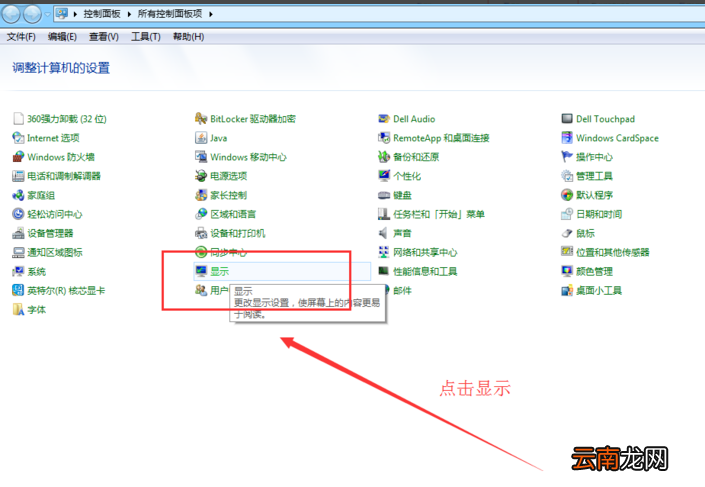Open 鼠标 link

point(585,233)
